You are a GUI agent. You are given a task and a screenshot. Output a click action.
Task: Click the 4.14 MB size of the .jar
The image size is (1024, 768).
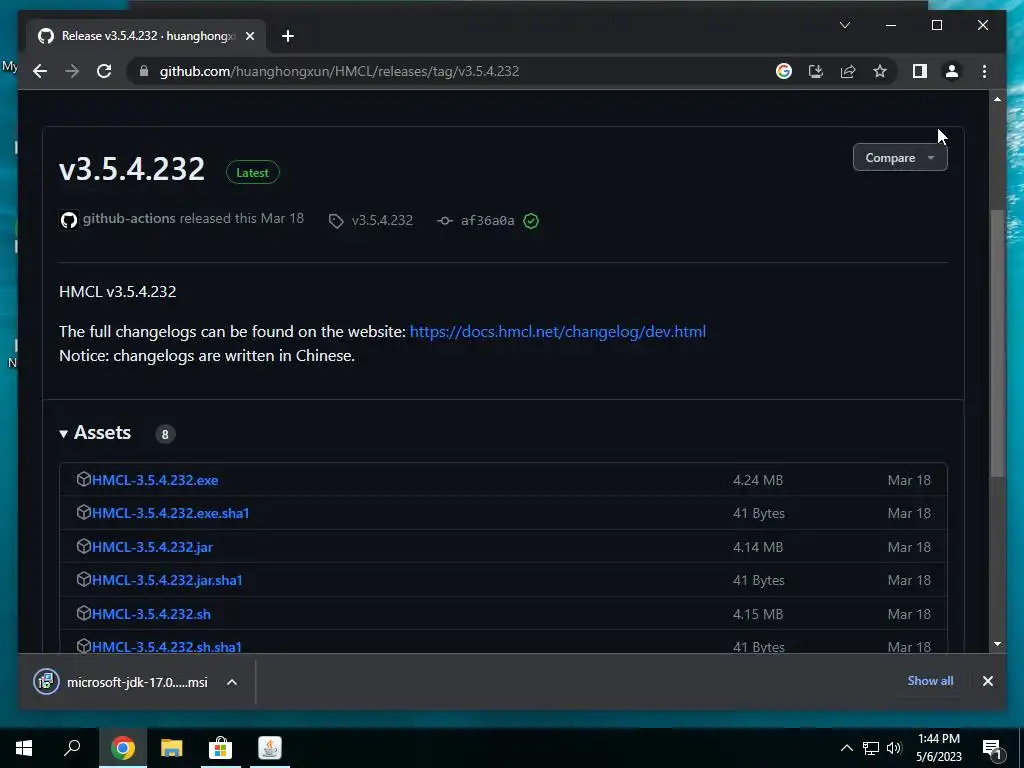758,547
